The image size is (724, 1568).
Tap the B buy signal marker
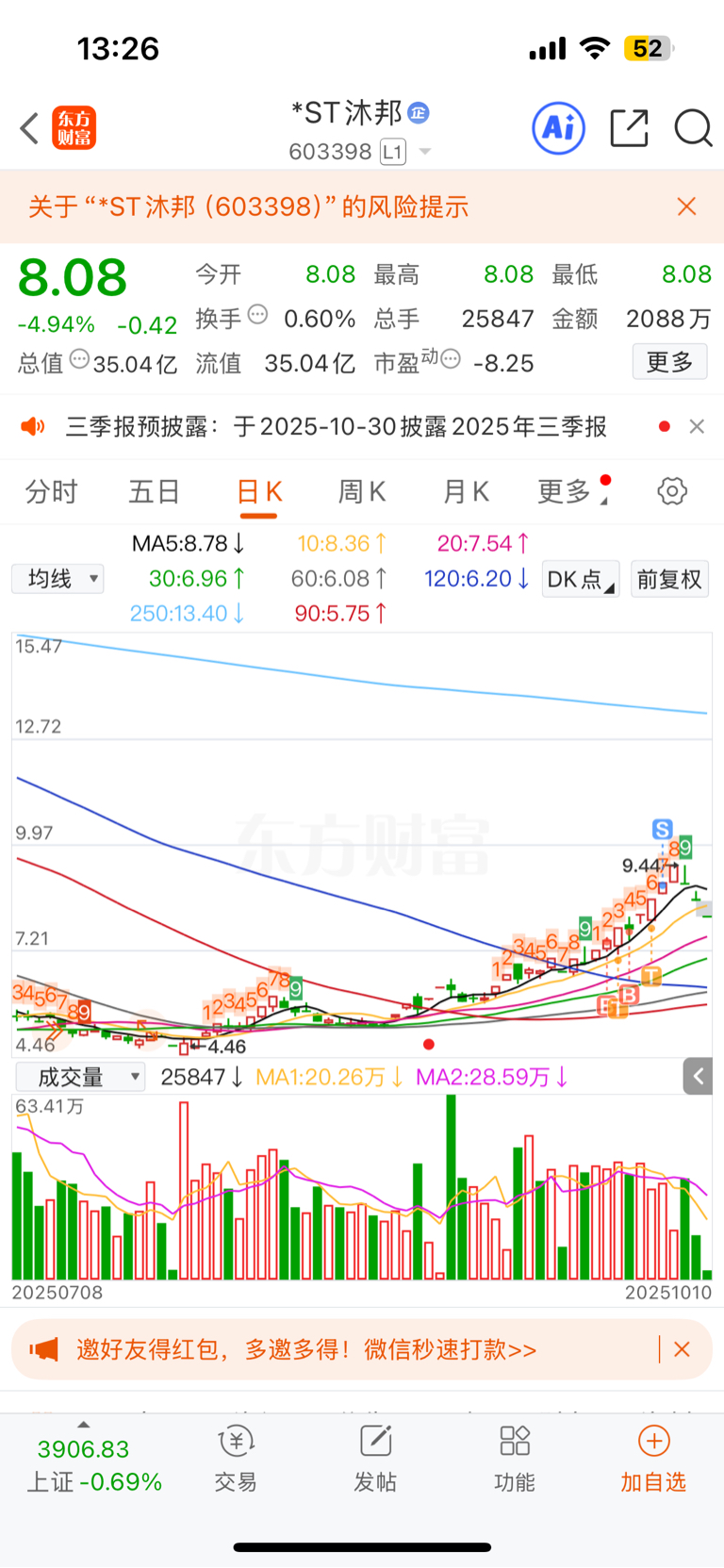pyautogui.click(x=630, y=994)
